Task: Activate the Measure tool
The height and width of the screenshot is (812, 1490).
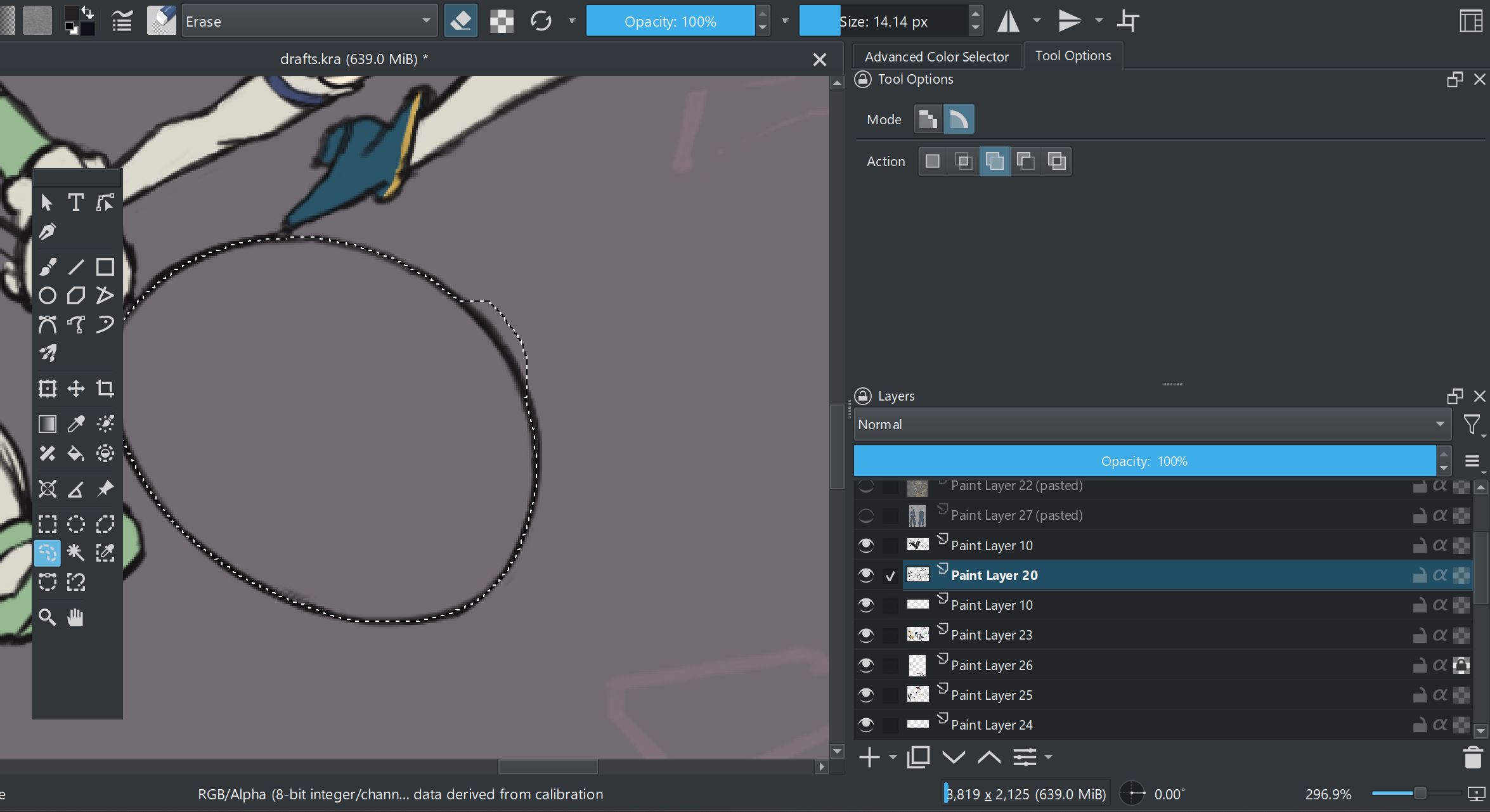Action: 76,489
